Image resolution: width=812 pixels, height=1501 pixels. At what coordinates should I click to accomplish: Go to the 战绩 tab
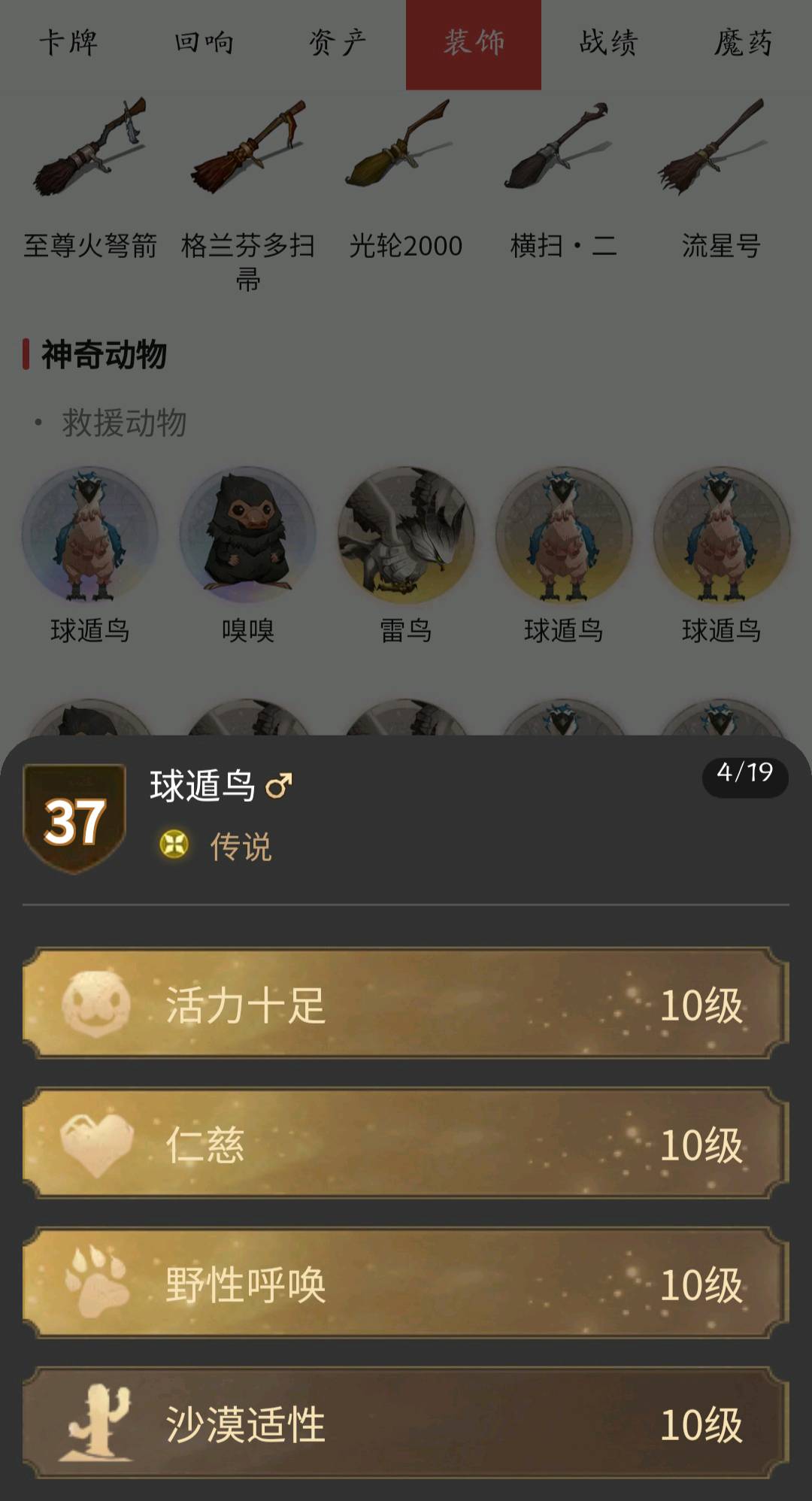[x=609, y=44]
